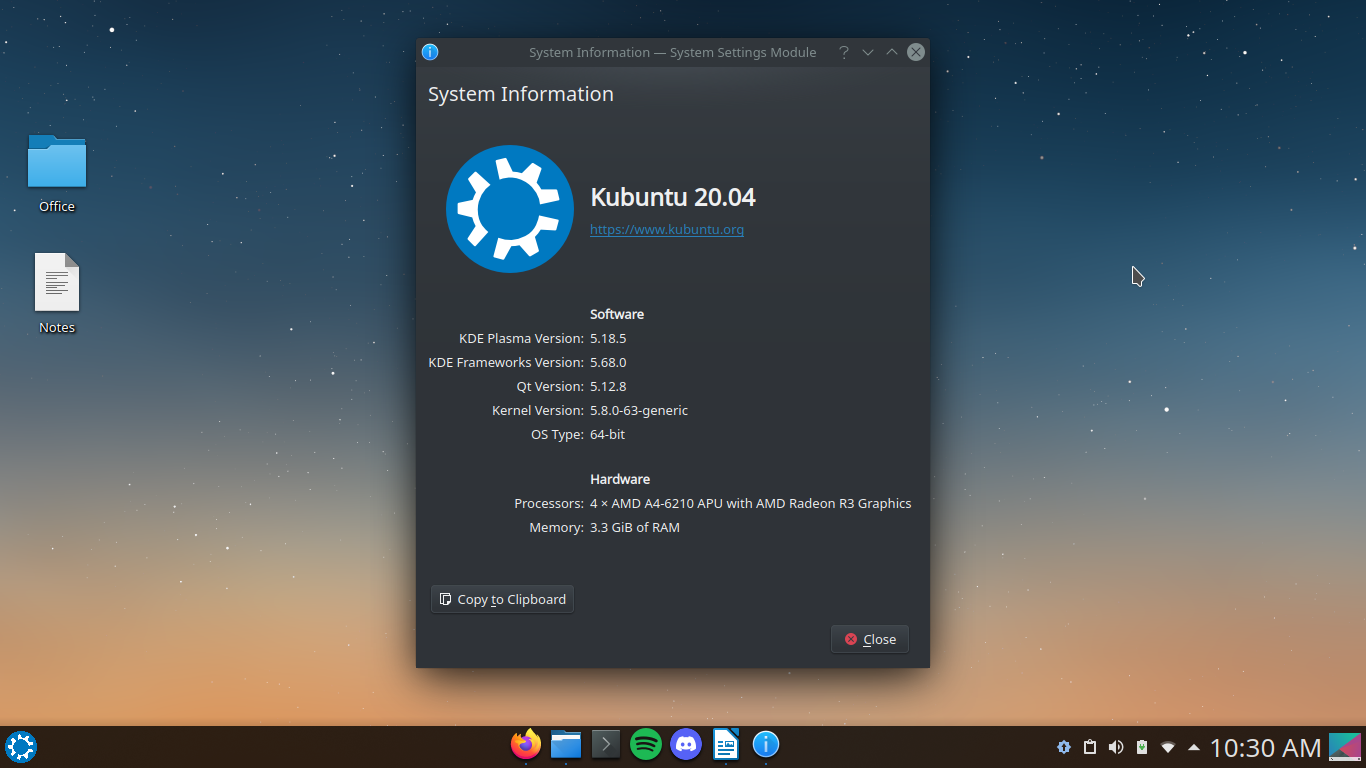The height and width of the screenshot is (768, 1366).
Task: Select the Notes file on desktop
Action: (57, 294)
